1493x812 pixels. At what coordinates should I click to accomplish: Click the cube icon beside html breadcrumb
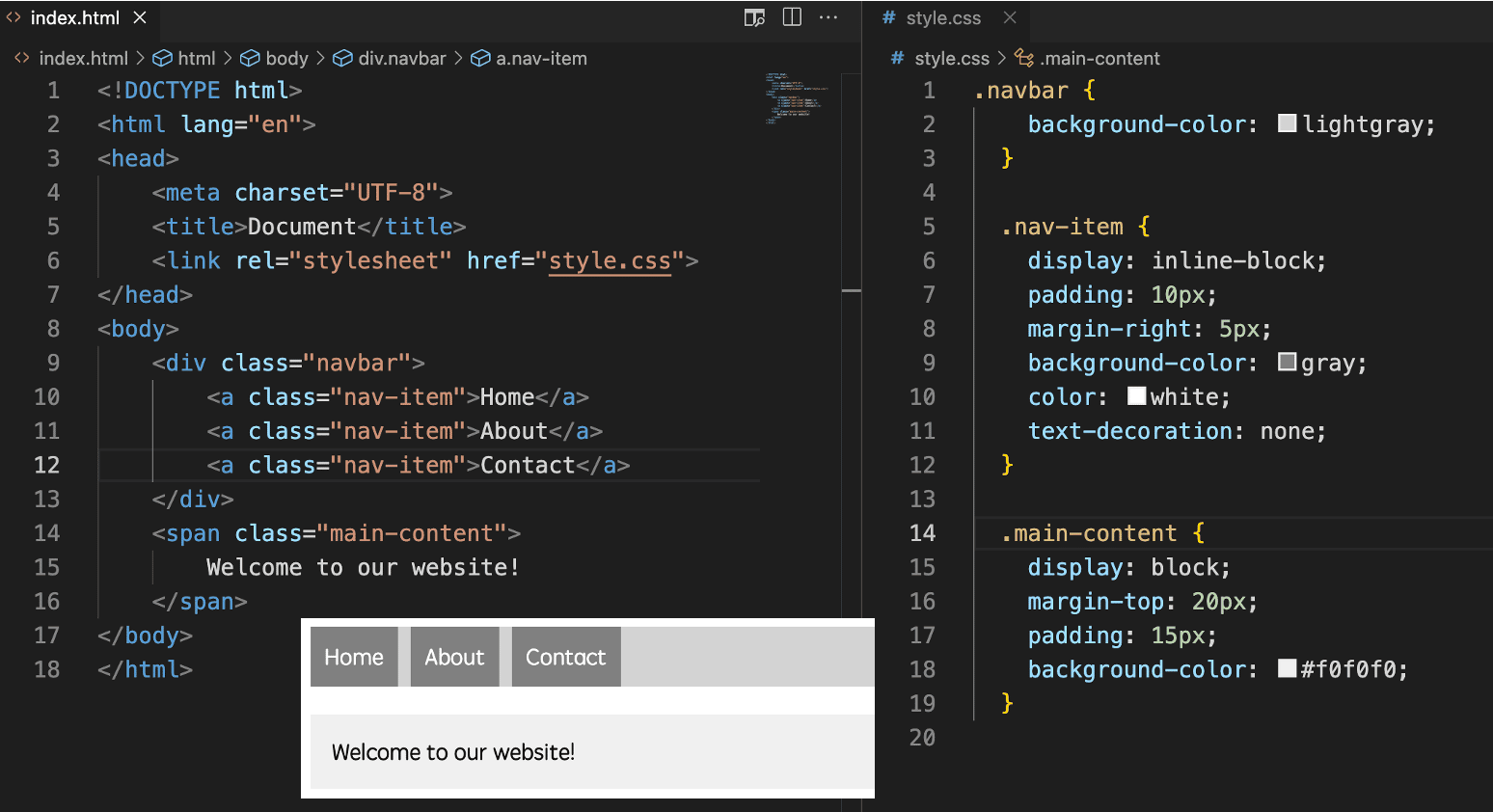(161, 58)
